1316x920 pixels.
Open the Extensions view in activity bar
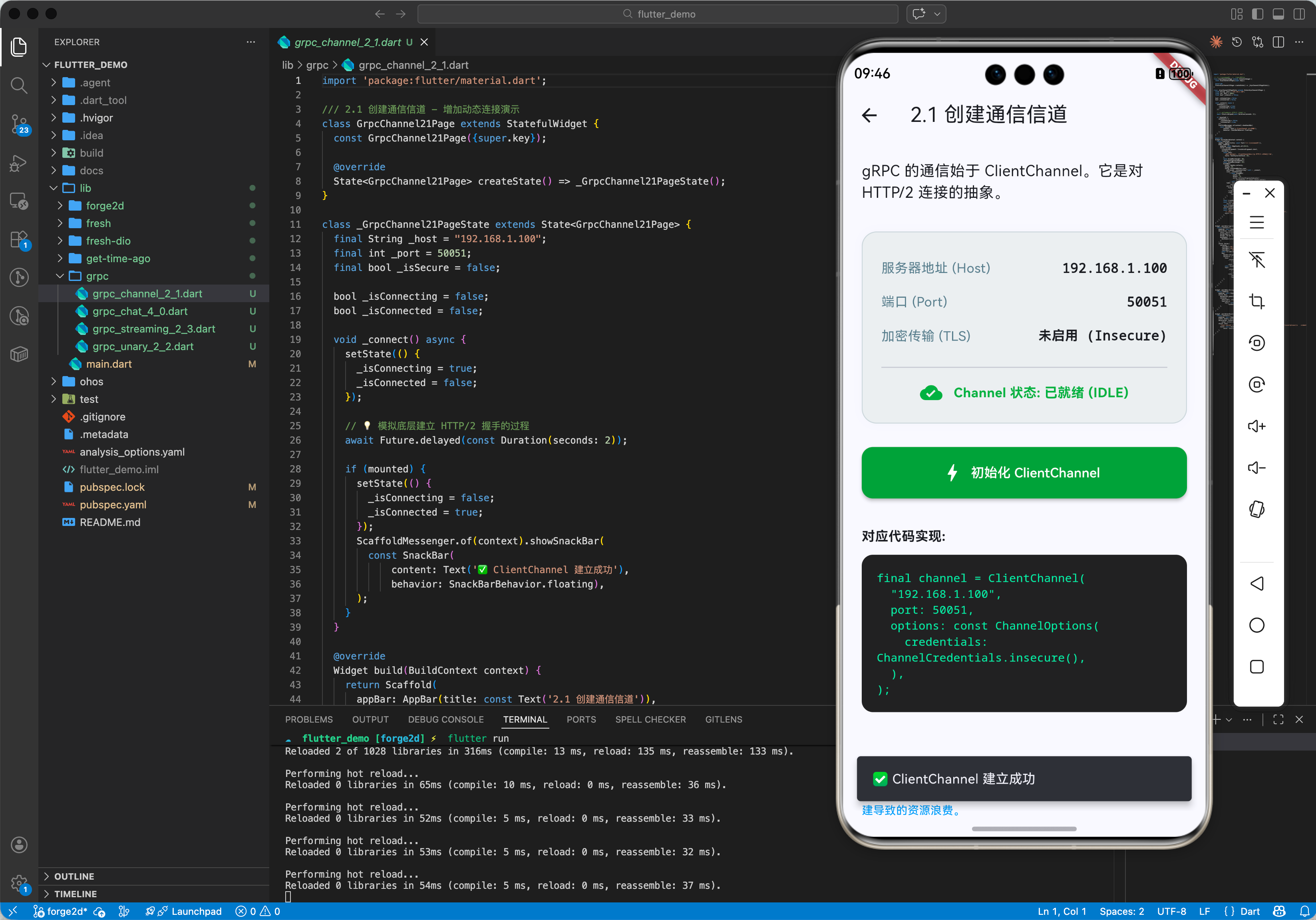[19, 239]
